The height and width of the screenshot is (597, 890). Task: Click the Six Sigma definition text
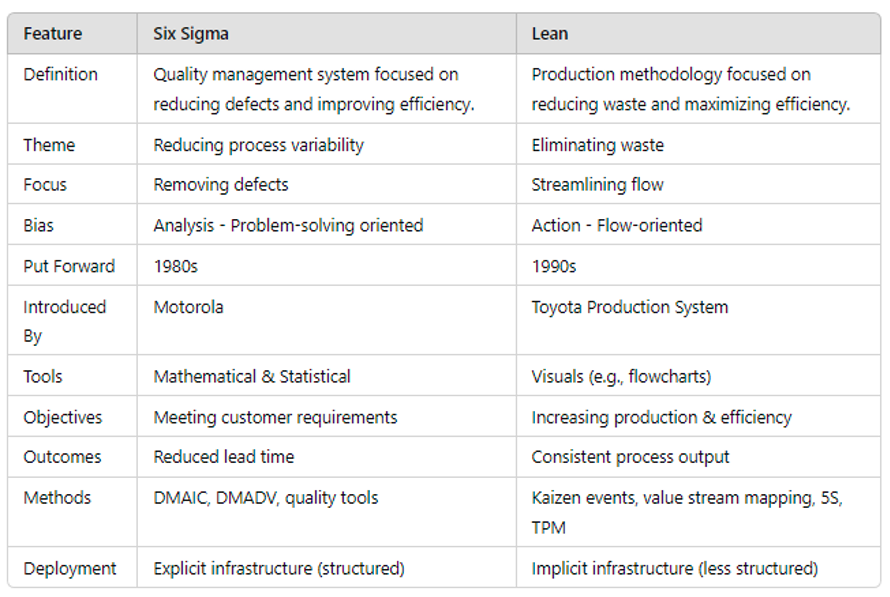click(x=313, y=89)
